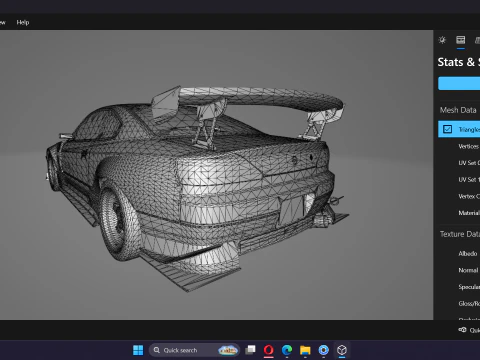Image resolution: width=480 pixels, height=360 pixels.
Task: Uncheck the Triangles mesh data checkbox
Action: click(447, 129)
